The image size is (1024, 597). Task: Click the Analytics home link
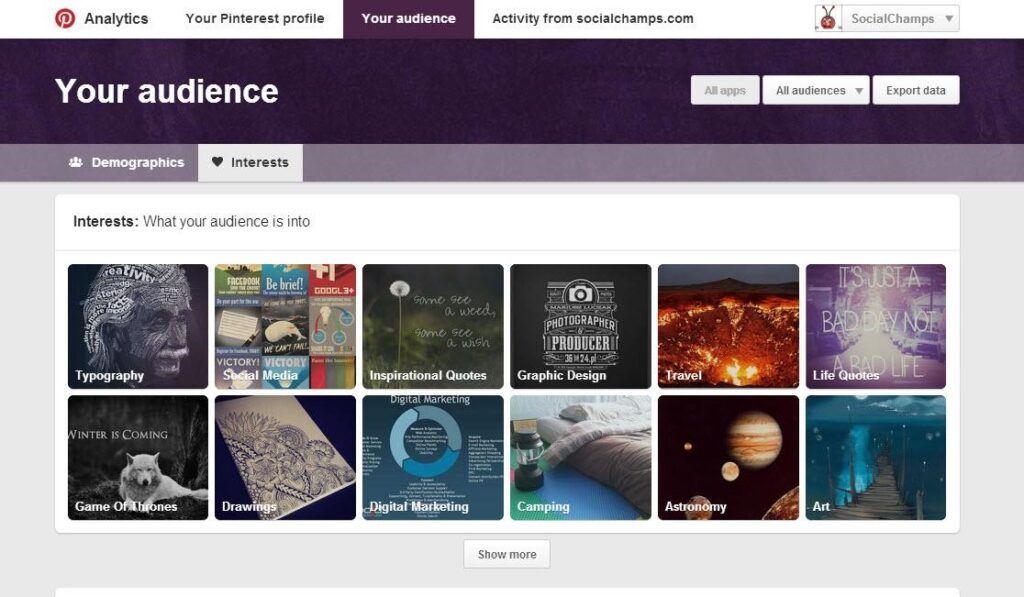click(x=116, y=19)
